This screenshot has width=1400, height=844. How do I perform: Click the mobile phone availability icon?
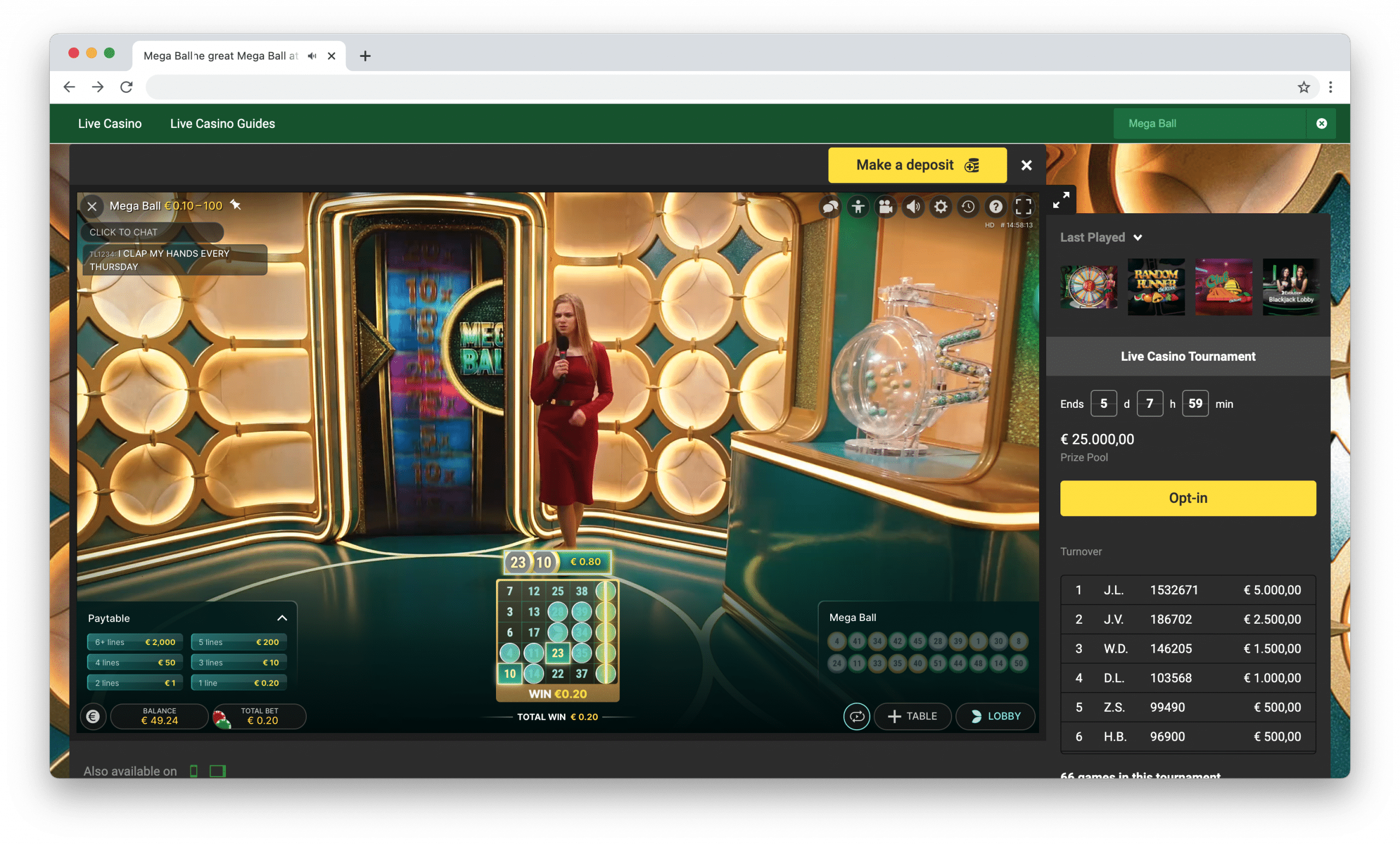194,771
